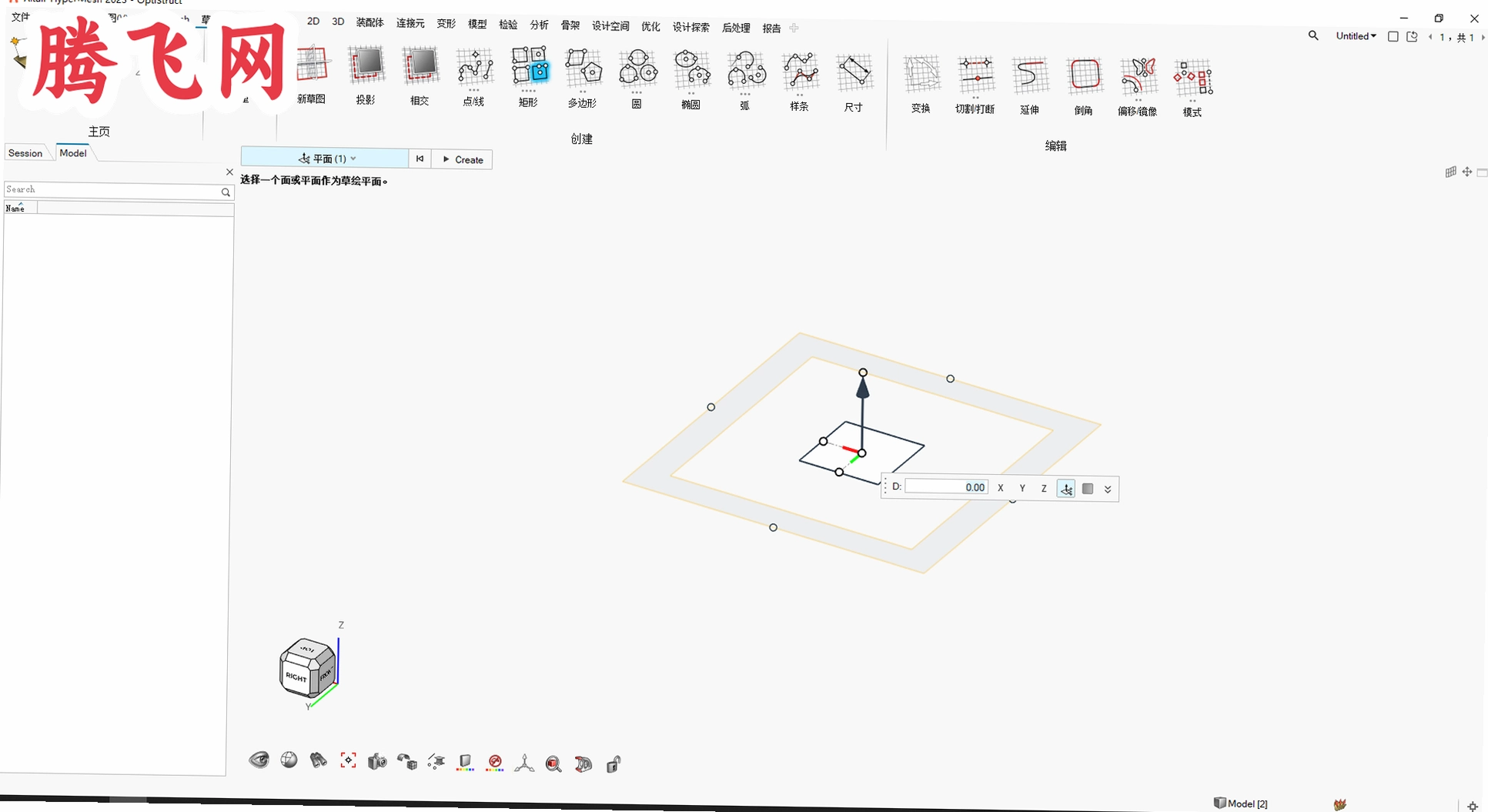Toggle Y axis in the microdialog
The width and height of the screenshot is (1488, 812).
click(1022, 488)
